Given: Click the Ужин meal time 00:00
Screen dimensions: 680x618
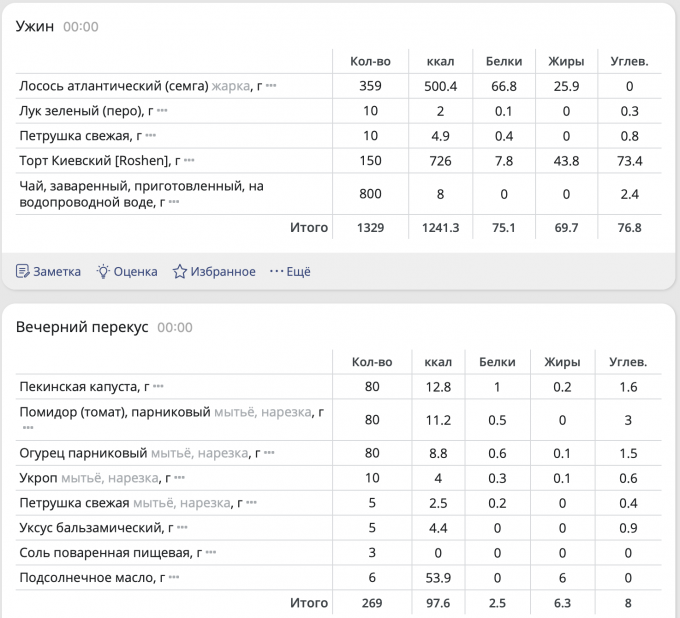Looking at the screenshot, I should click(x=80, y=27).
